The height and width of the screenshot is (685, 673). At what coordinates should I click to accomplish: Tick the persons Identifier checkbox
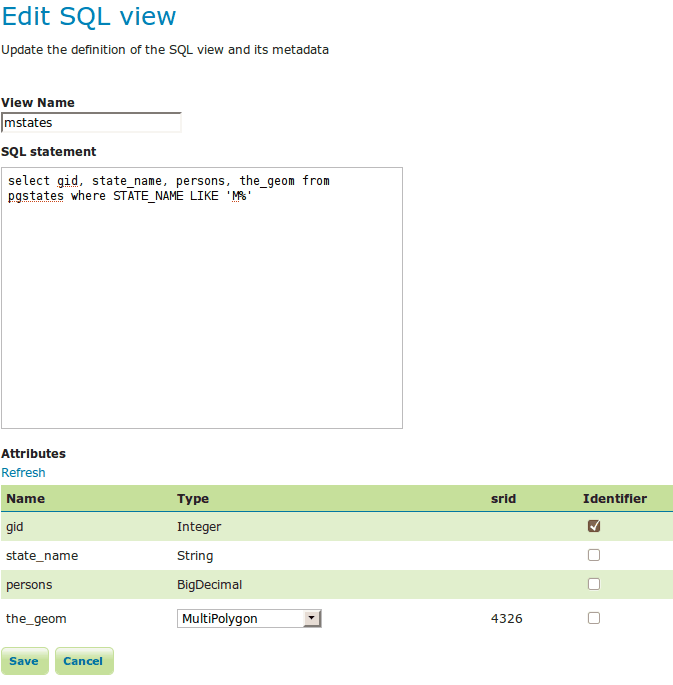tap(594, 584)
